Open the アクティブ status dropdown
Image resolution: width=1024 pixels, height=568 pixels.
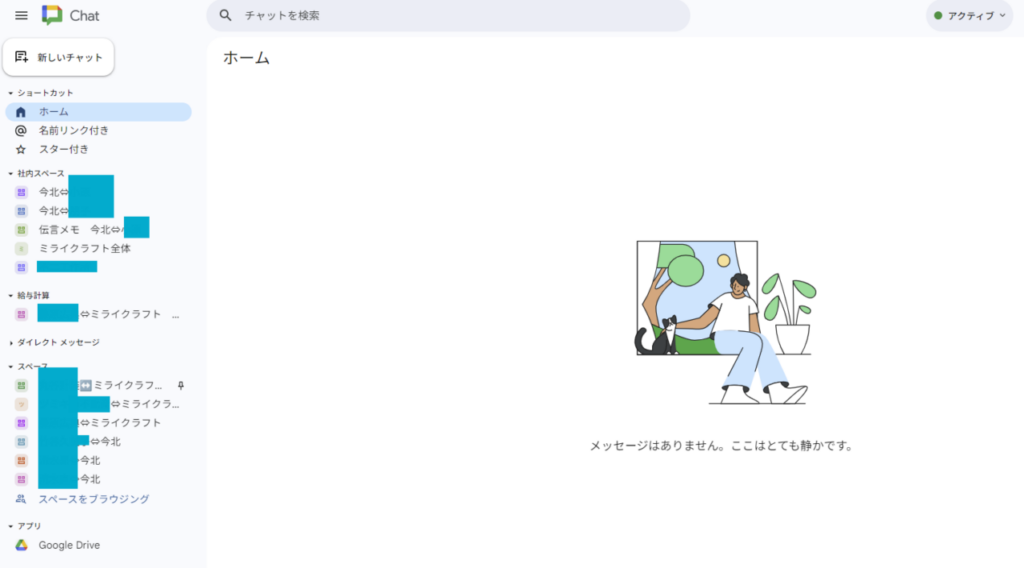(969, 16)
